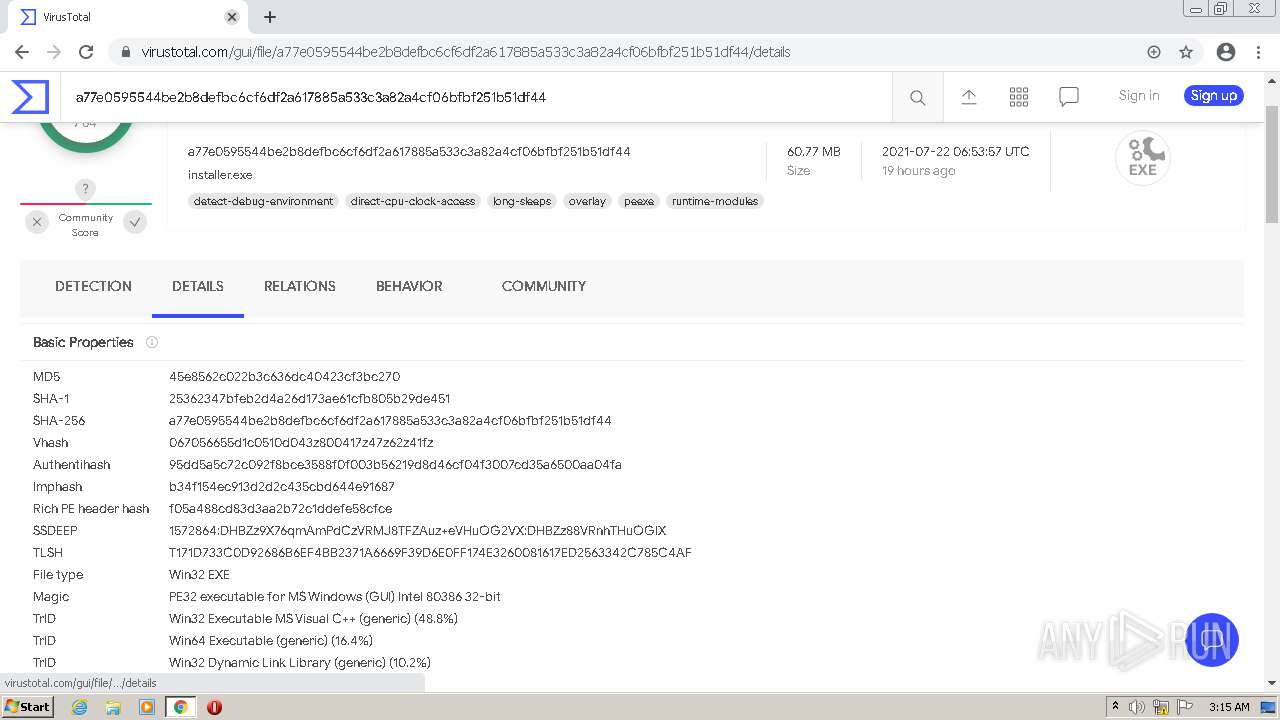Image resolution: width=1280 pixels, height=720 pixels.
Task: Switch to the DETECTION tab
Action: [93, 286]
